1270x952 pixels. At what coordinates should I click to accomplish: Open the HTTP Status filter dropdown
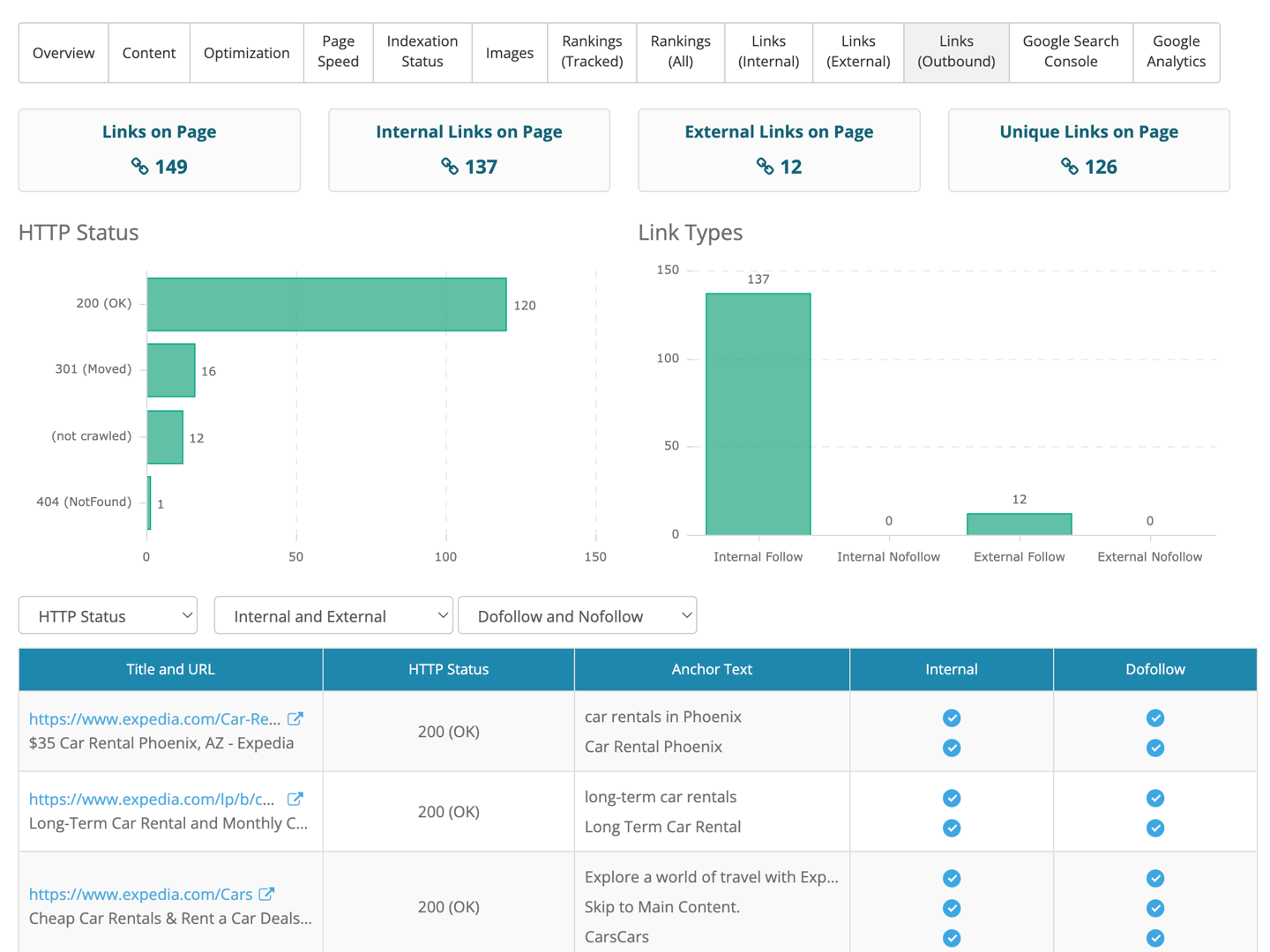pyautogui.click(x=108, y=615)
